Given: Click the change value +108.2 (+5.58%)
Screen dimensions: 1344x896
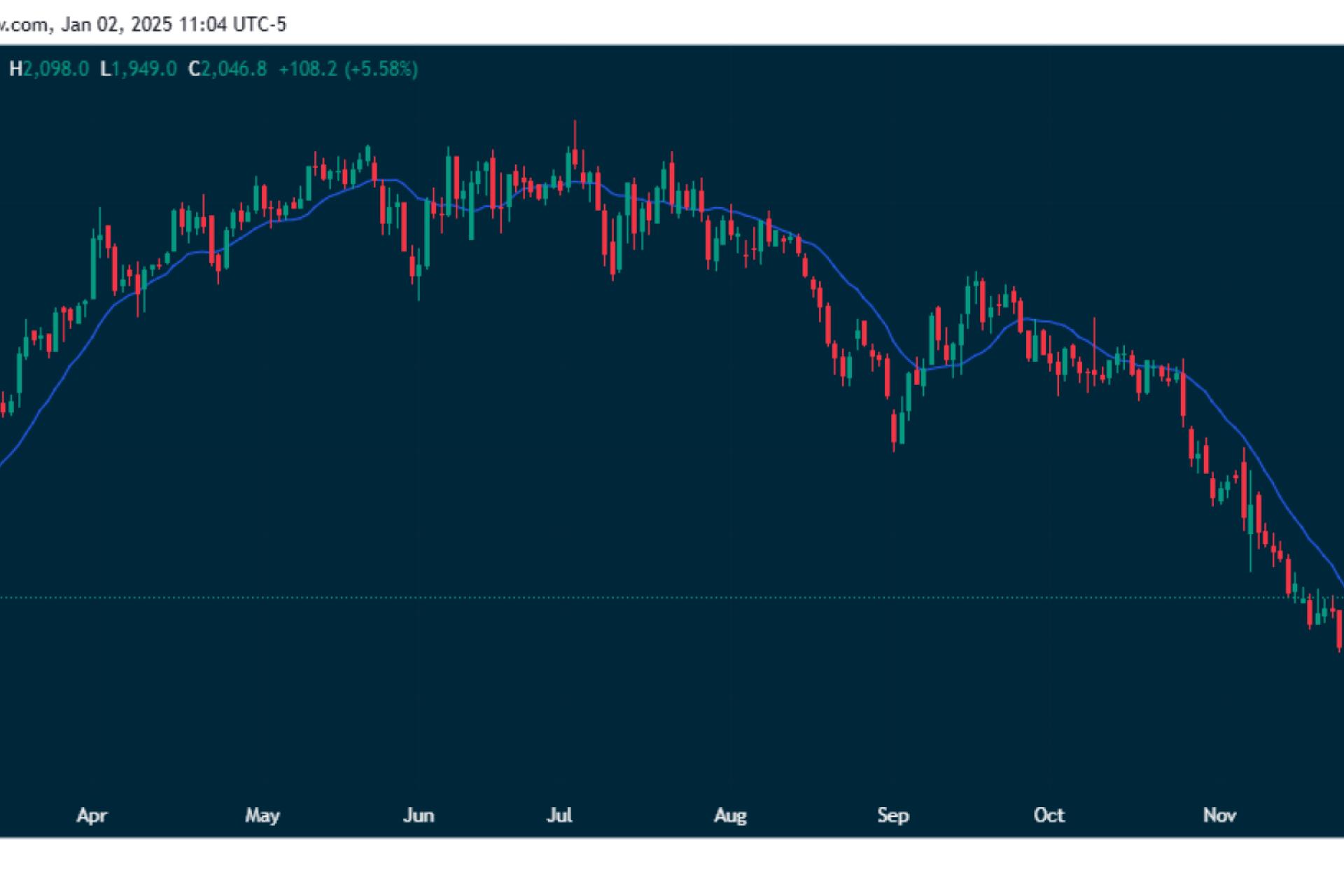Looking at the screenshot, I should click(348, 69).
